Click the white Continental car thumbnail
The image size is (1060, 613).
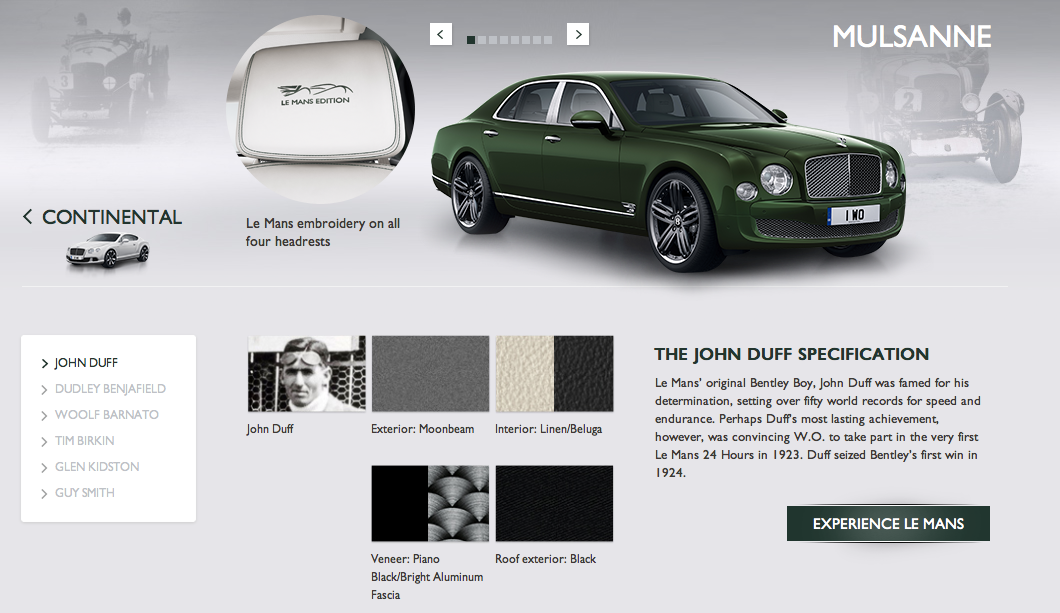[x=107, y=251]
